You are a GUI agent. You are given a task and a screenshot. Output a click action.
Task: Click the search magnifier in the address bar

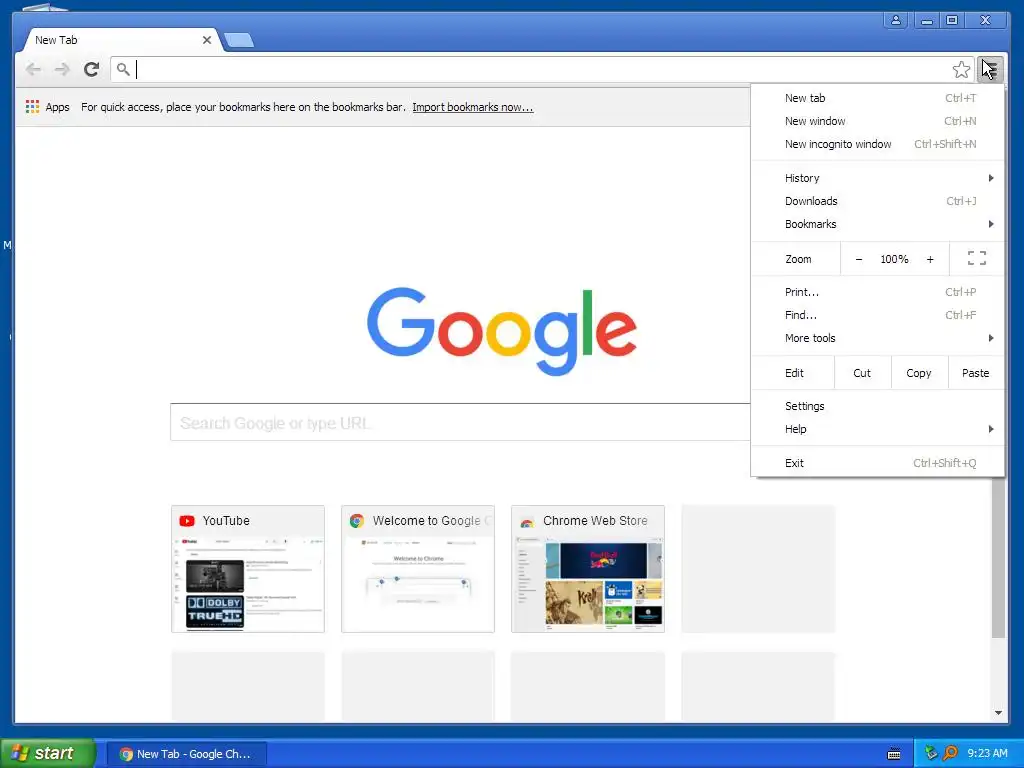coord(123,69)
